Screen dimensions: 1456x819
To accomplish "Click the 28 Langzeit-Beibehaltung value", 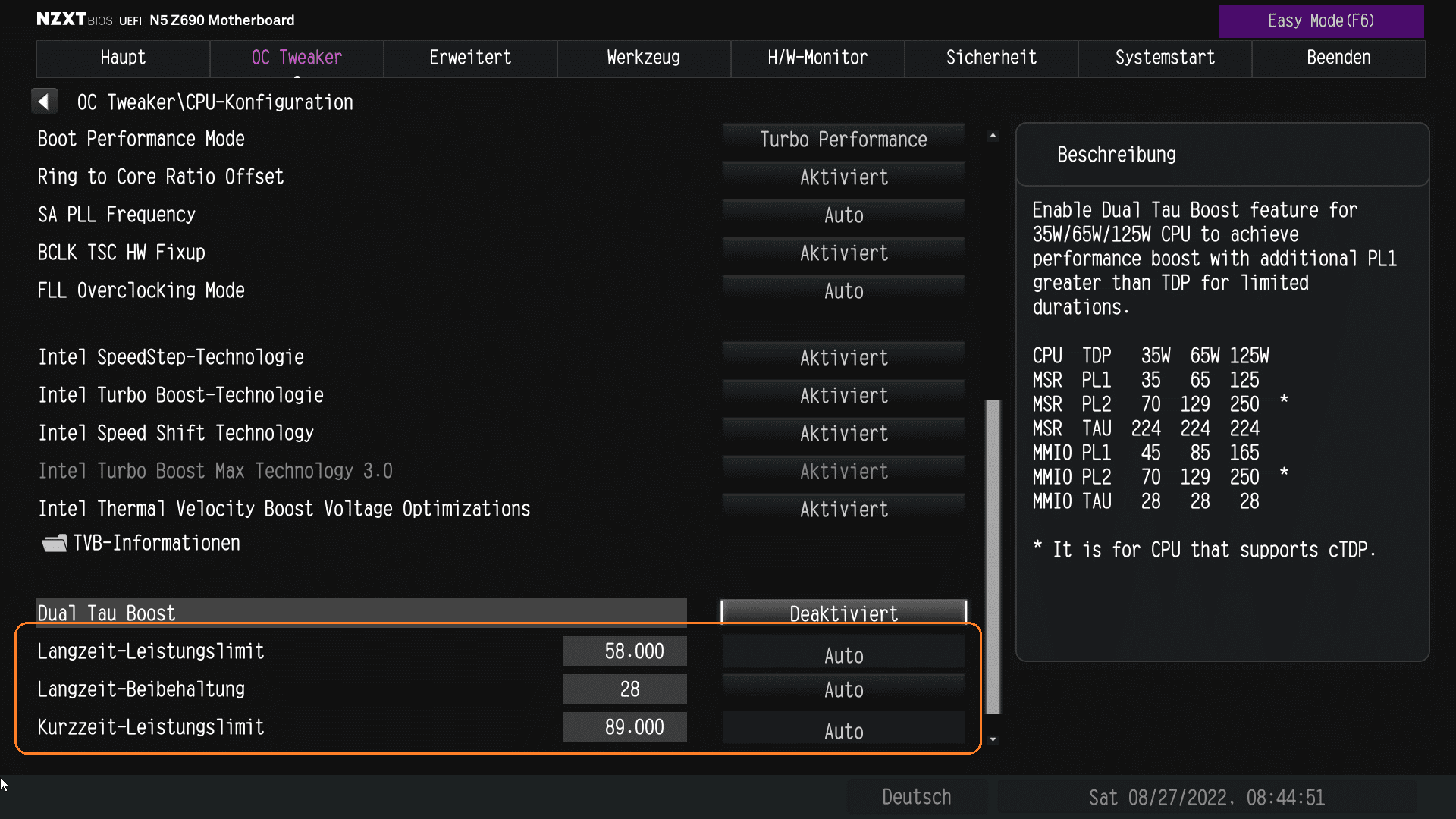I will point(625,689).
